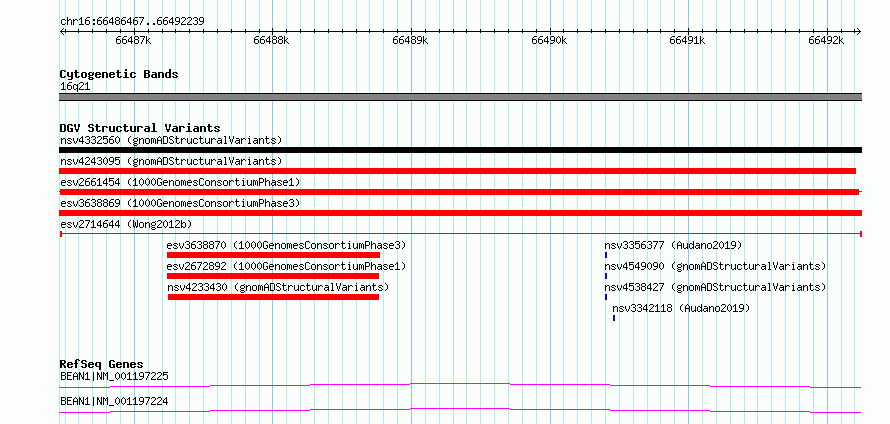Viewport: 890px width, 424px height.
Task: Open gene label BEAN1|NM_001197225
Action: [114, 376]
